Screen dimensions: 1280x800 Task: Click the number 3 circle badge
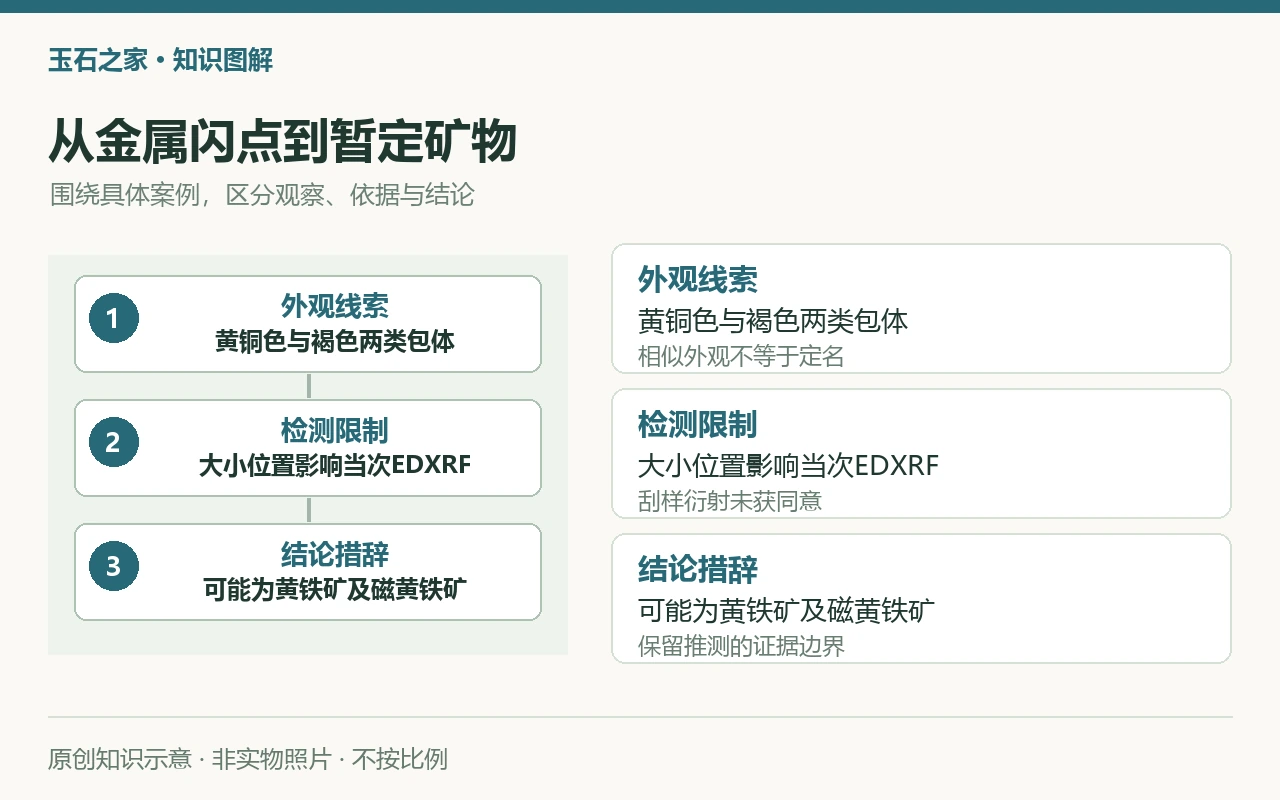coord(113,566)
